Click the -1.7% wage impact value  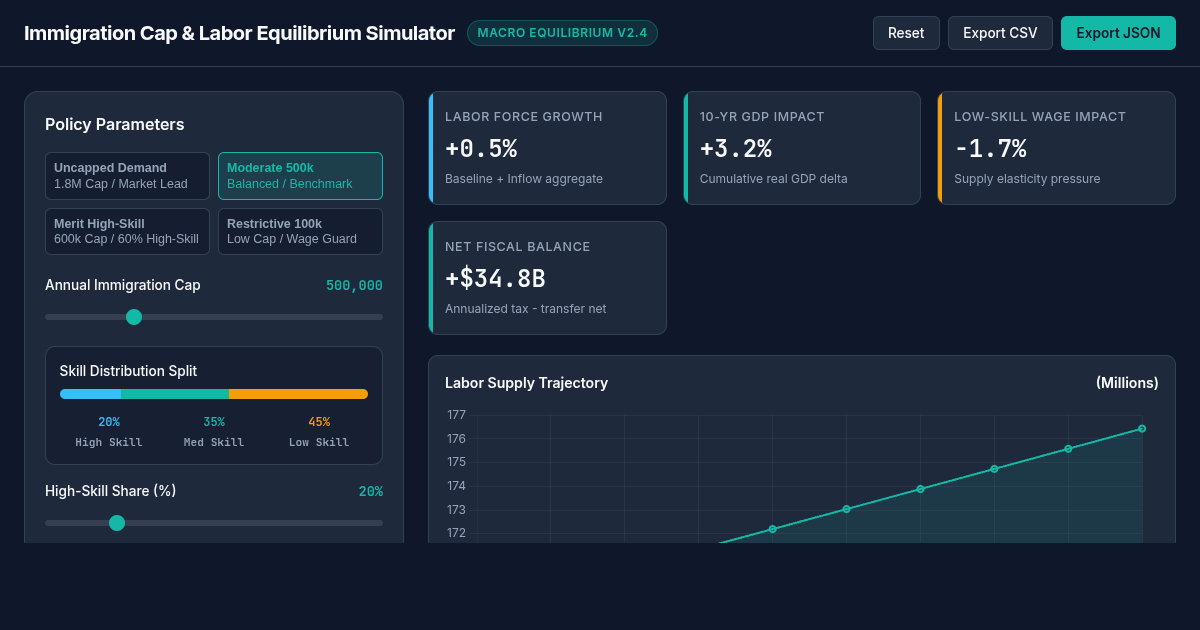[990, 149]
